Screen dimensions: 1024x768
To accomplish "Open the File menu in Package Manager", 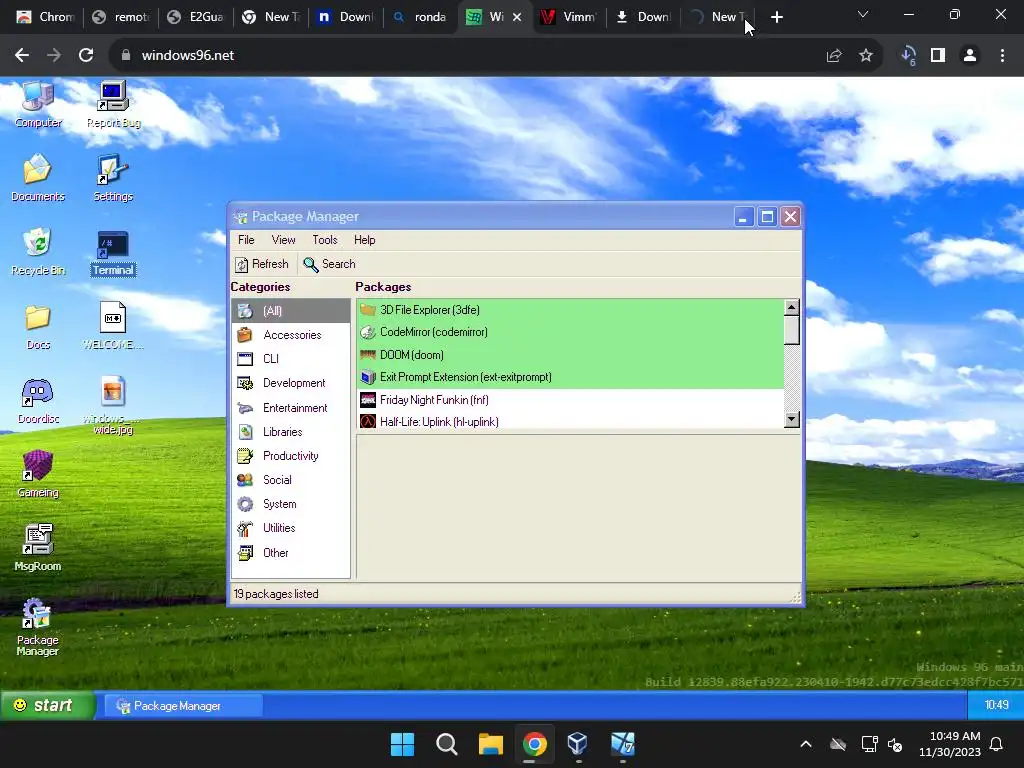I will coord(246,240).
